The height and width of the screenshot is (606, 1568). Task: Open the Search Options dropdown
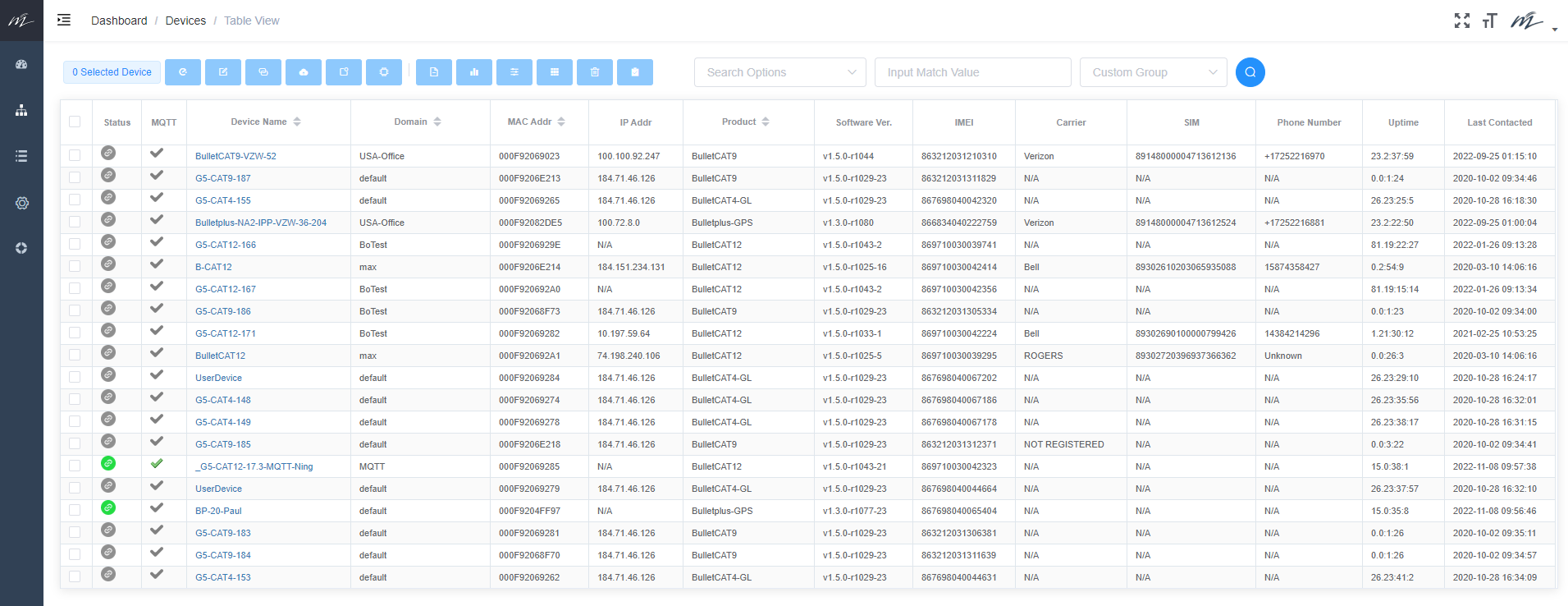pyautogui.click(x=779, y=72)
